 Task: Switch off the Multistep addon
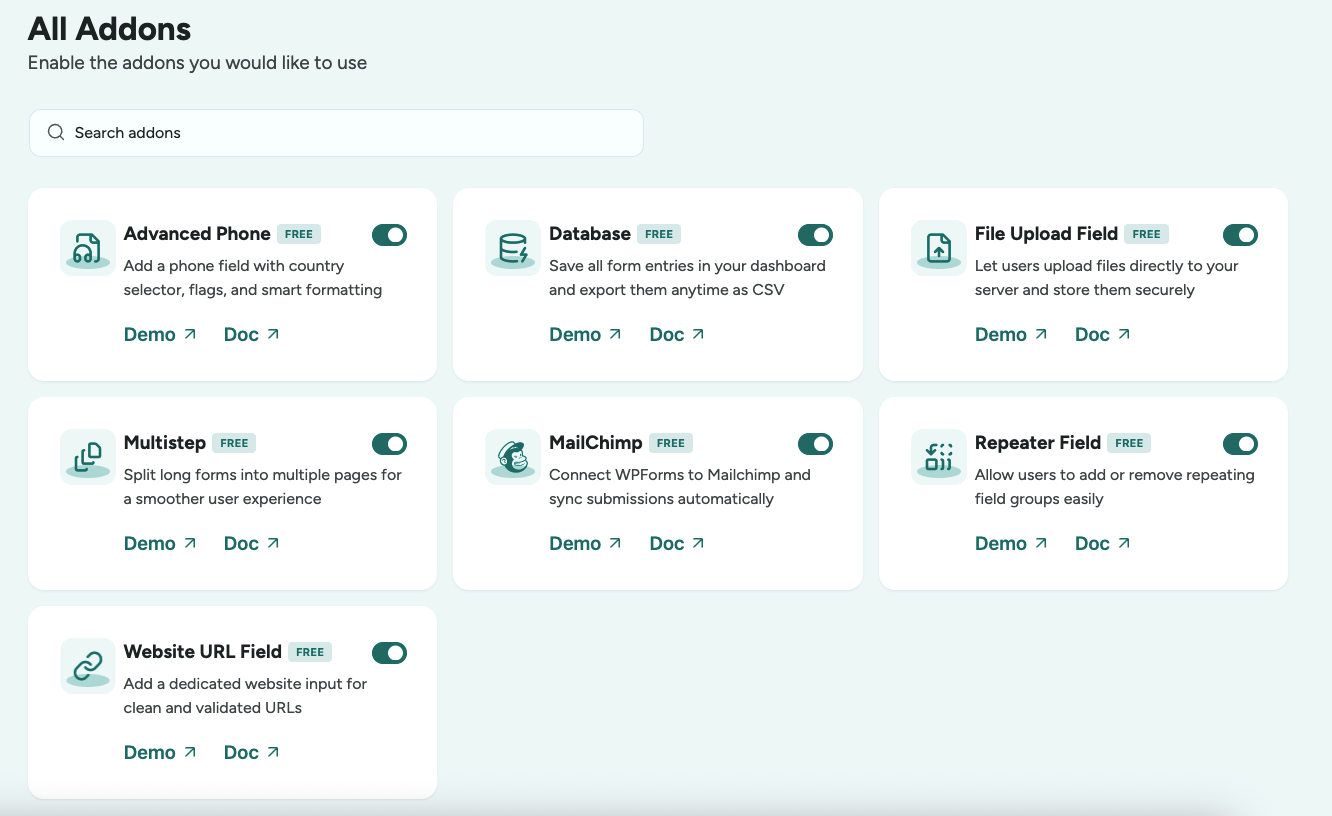(x=390, y=444)
